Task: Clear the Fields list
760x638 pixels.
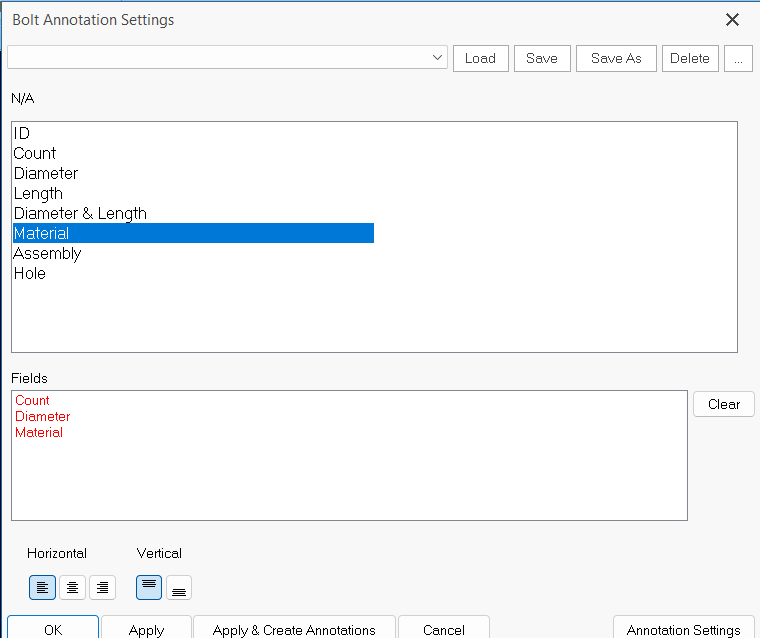Action: point(723,404)
